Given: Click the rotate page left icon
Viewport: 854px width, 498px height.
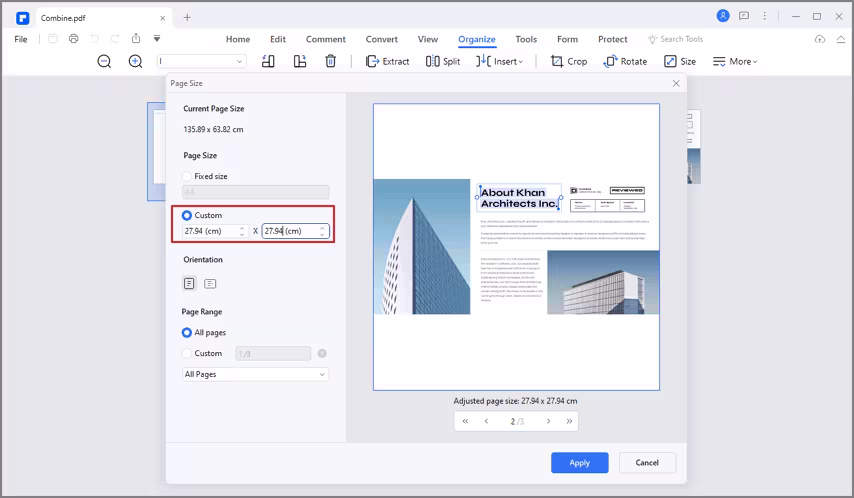Looking at the screenshot, I should (x=268, y=61).
